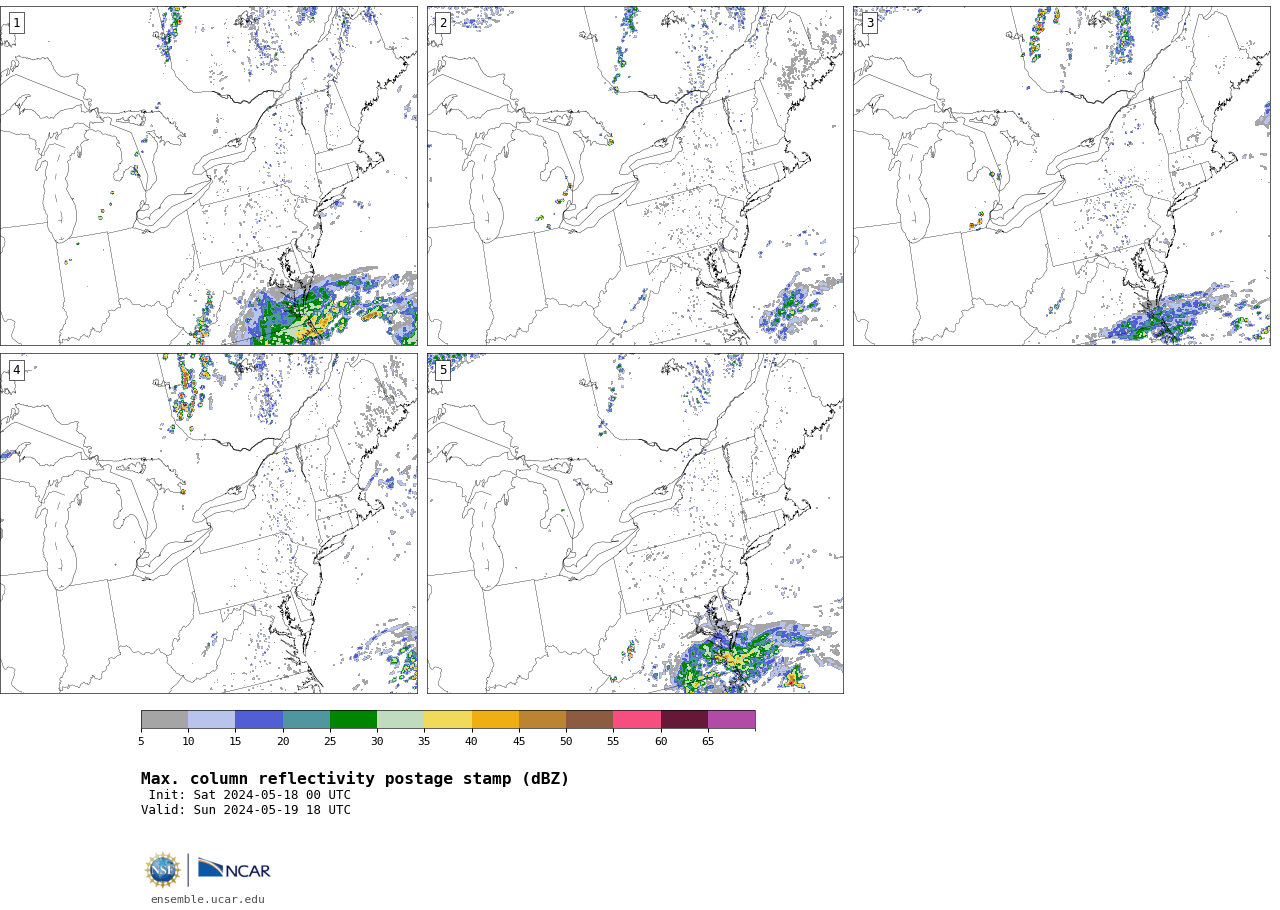Click the number 4 panel label
The width and height of the screenshot is (1280, 910).
16,370
